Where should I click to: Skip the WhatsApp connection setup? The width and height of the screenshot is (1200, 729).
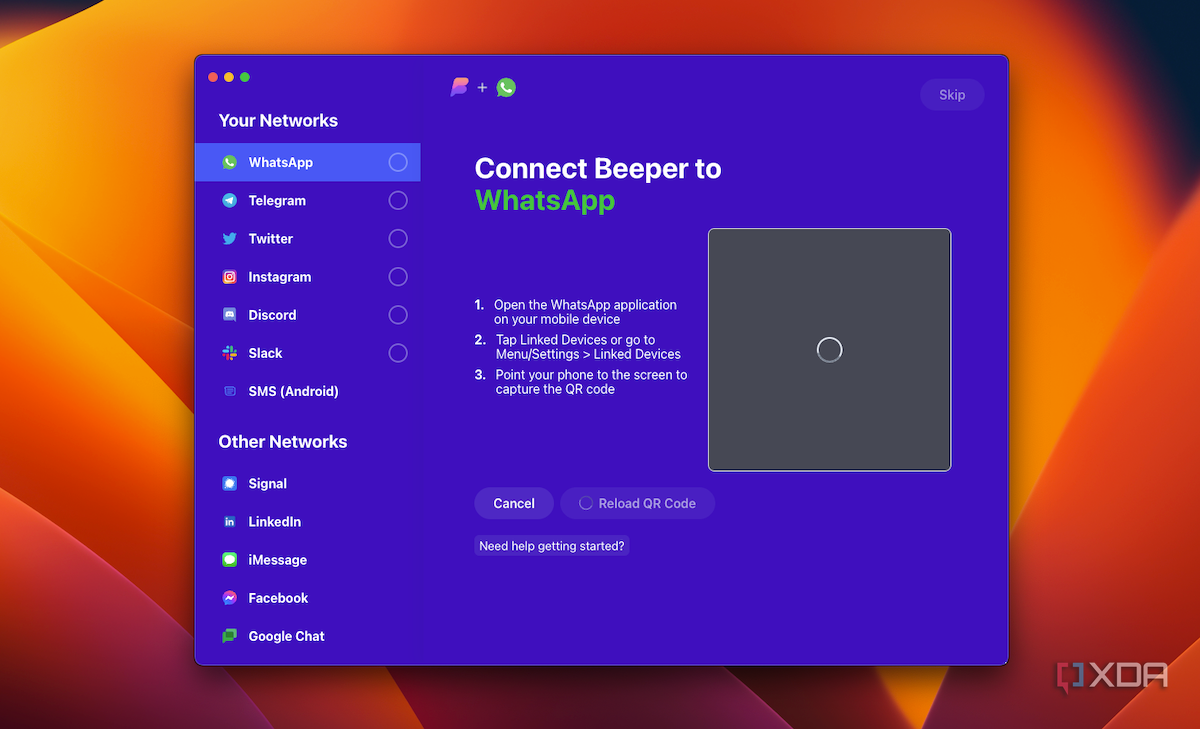tap(951, 94)
